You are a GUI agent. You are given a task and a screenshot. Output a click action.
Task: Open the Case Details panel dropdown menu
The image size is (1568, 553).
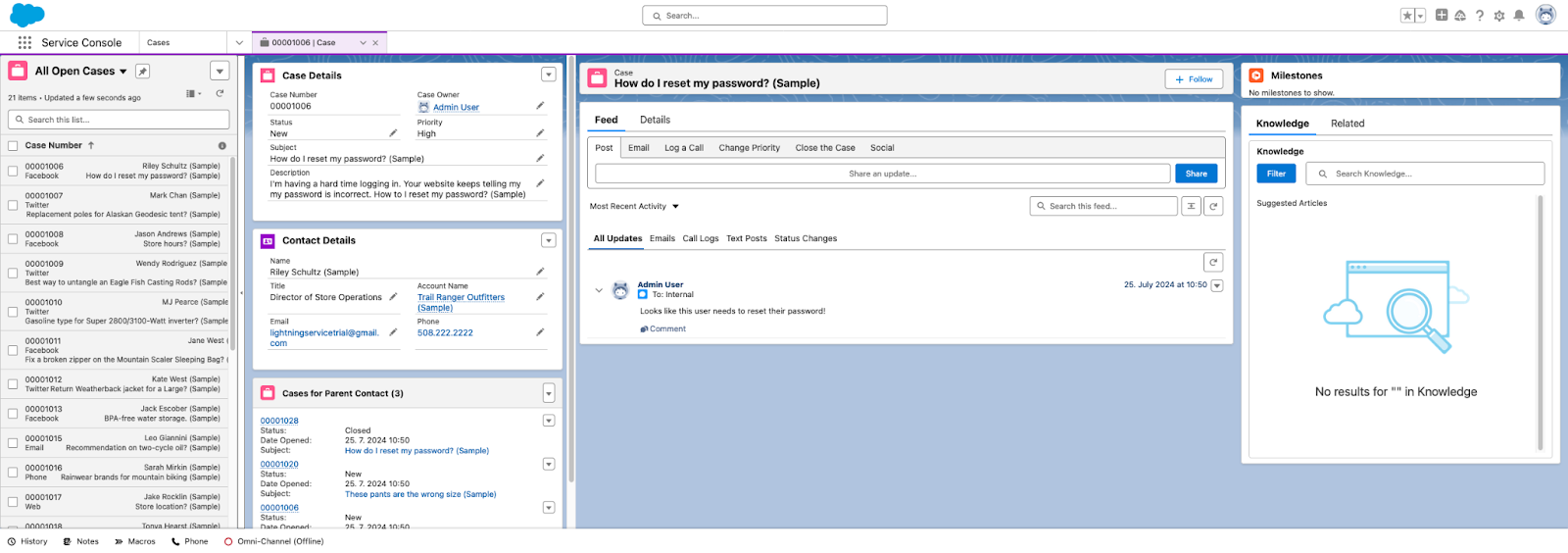click(x=548, y=75)
